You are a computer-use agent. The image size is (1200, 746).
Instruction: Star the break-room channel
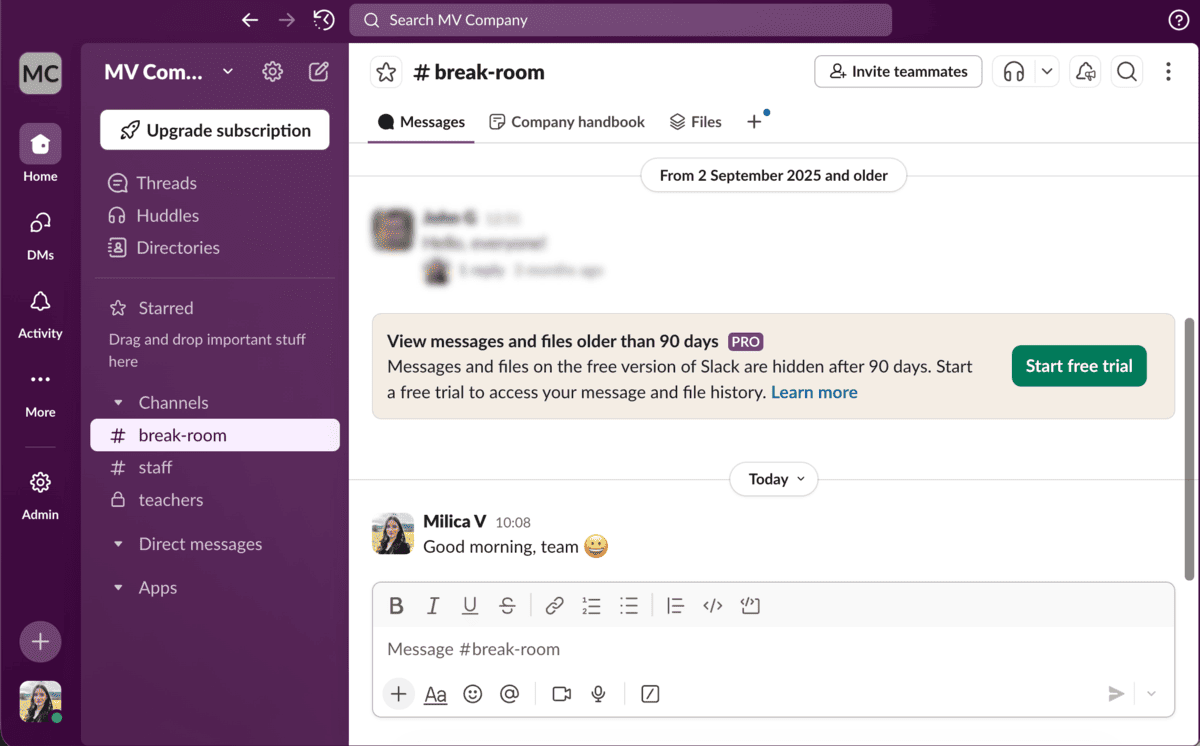coord(386,71)
